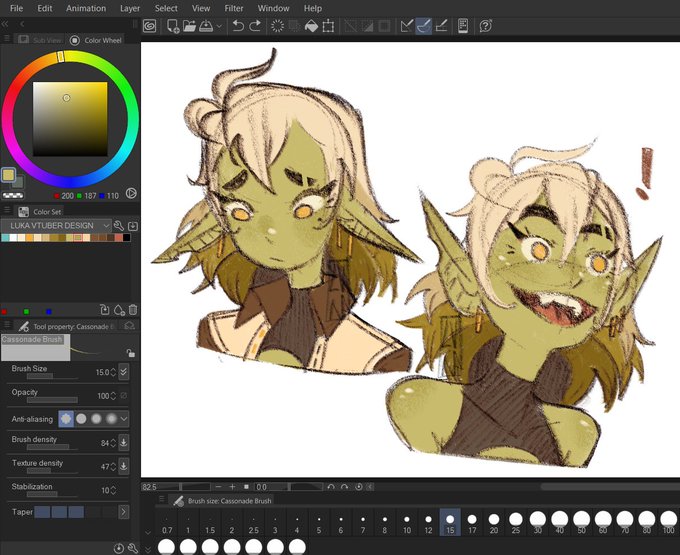The height and width of the screenshot is (555, 680).
Task: Click Replace color icon in Color Set
Action: 105,310
